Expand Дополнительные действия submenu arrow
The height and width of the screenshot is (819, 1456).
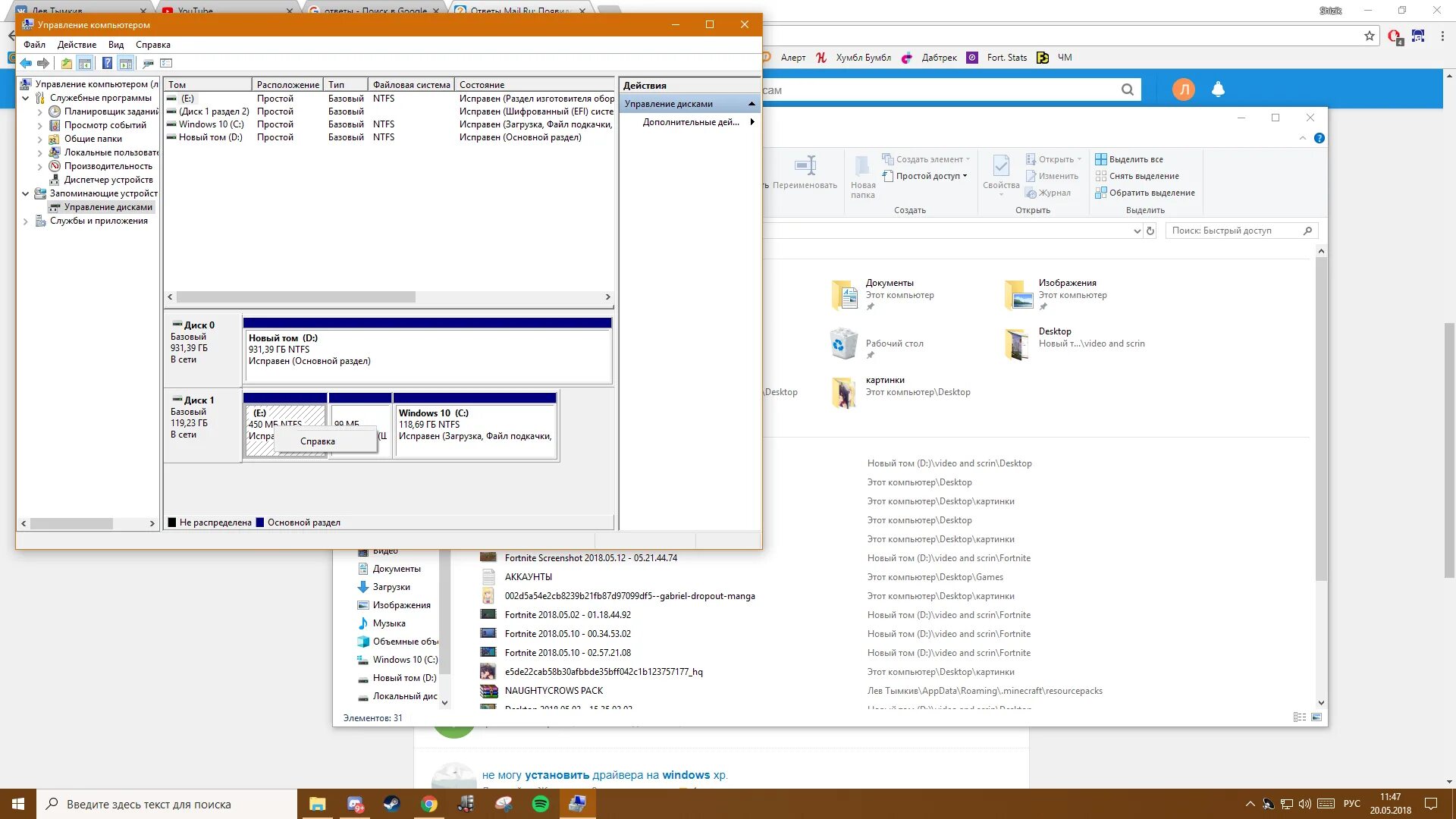click(x=752, y=122)
